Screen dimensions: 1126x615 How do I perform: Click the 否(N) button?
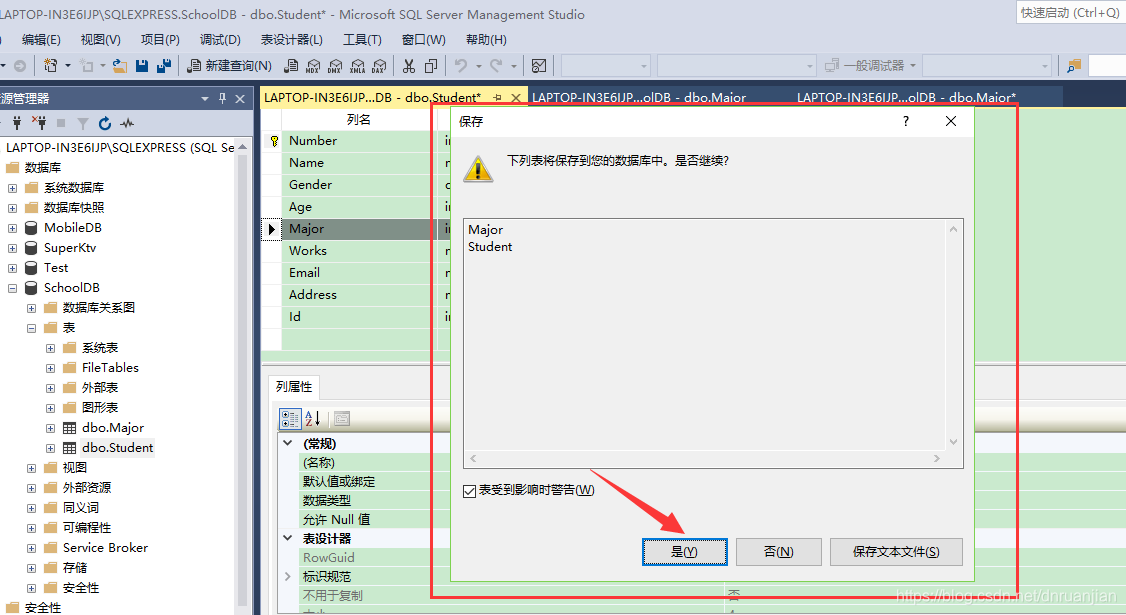(x=778, y=552)
